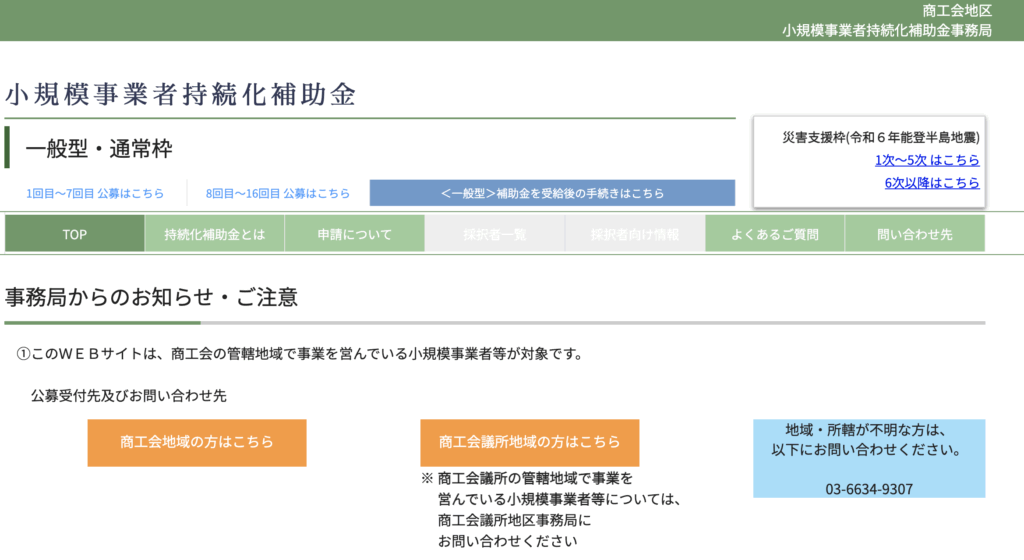Open the 持続化補助金とは tab
Viewport: 1024px width, 560px height.
point(214,234)
